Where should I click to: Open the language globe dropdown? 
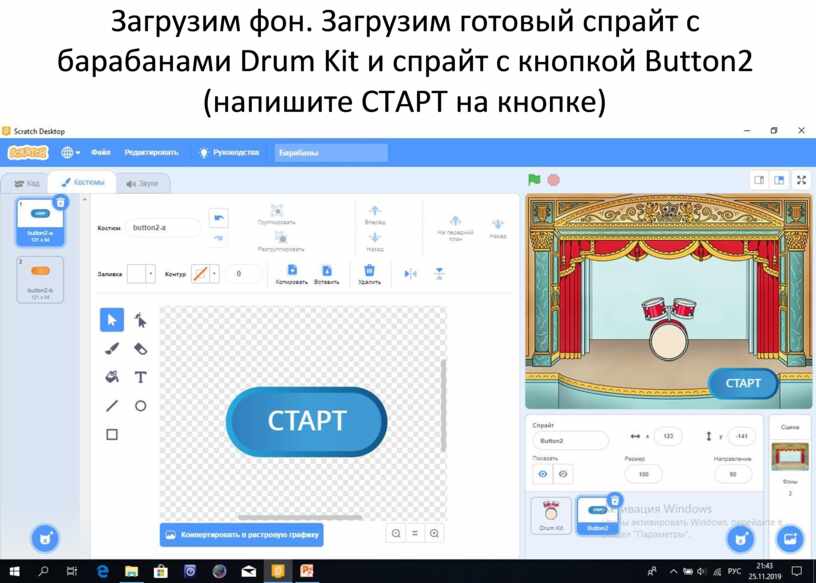(x=70, y=152)
